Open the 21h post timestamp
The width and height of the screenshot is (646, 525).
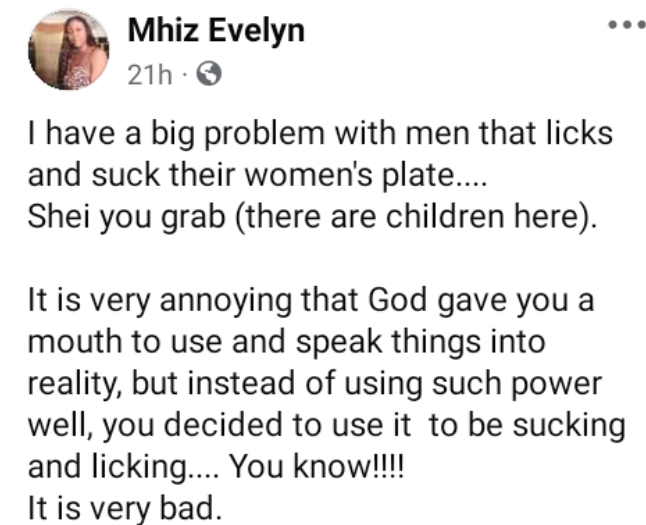point(150,75)
